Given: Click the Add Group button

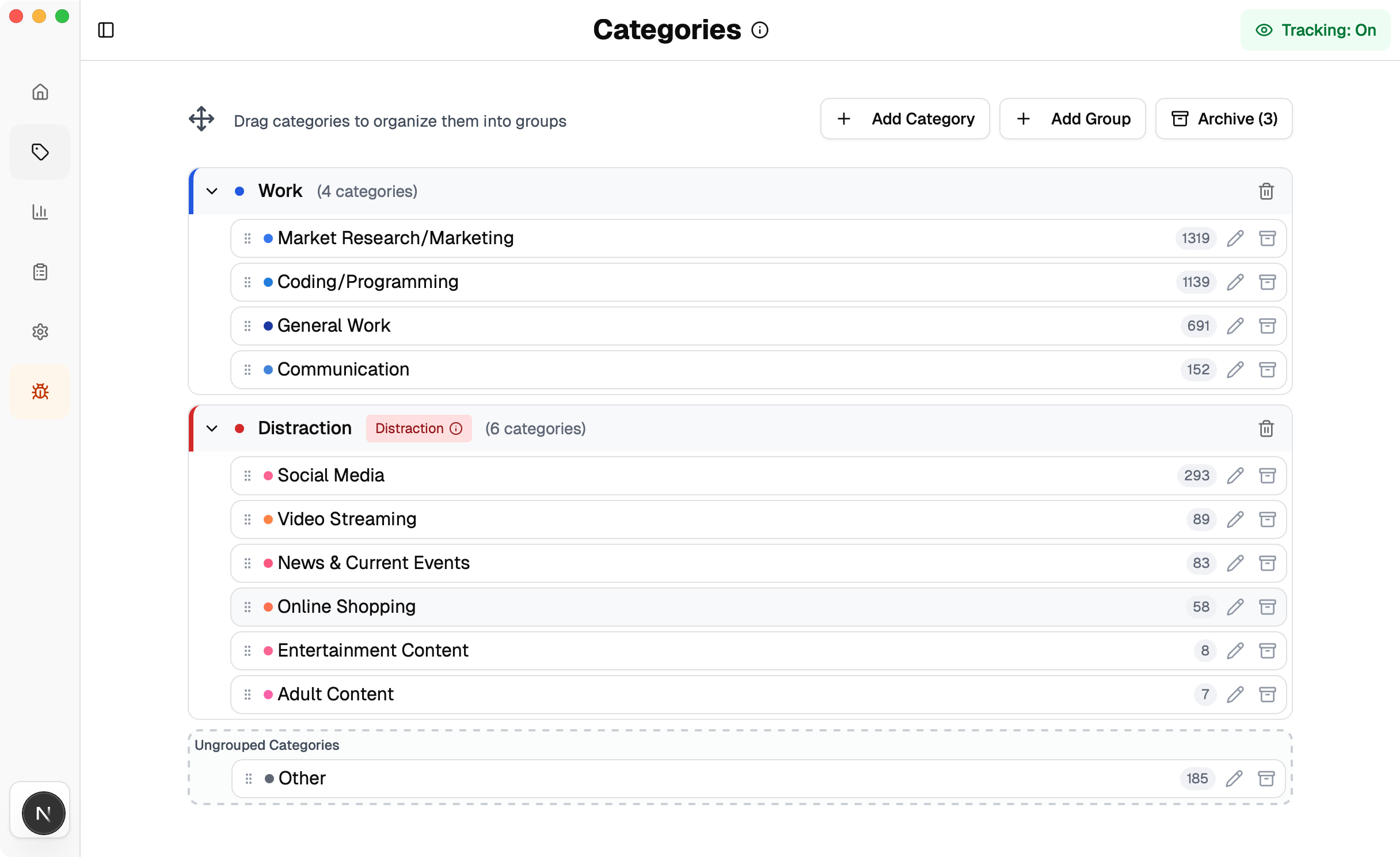Looking at the screenshot, I should (1072, 119).
